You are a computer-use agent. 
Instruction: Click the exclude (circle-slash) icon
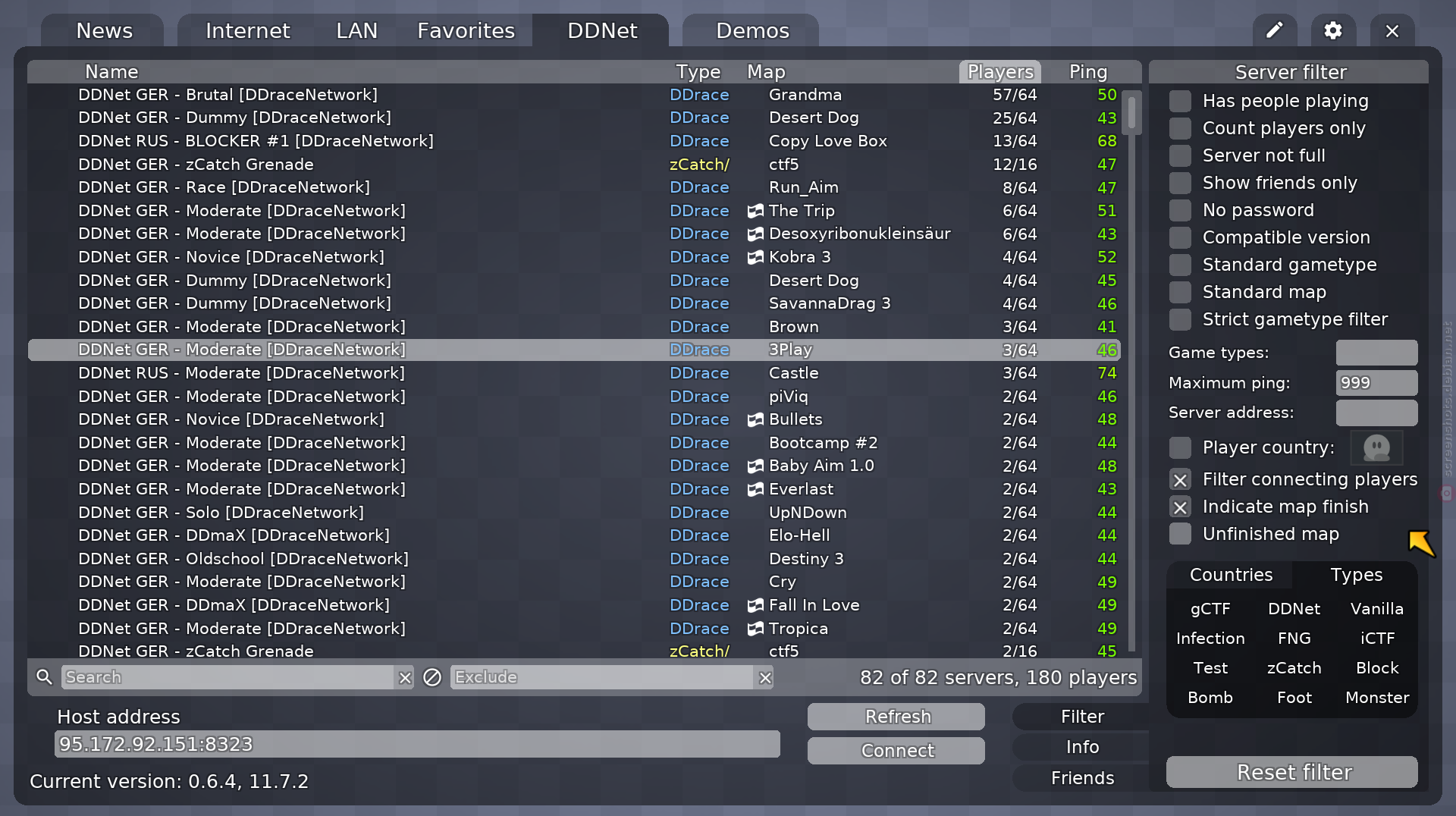(432, 677)
